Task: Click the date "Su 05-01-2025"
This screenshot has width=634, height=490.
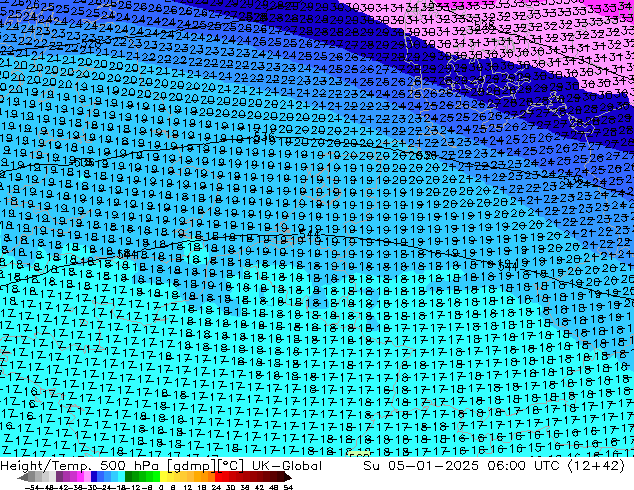Action: pyautogui.click(x=421, y=466)
